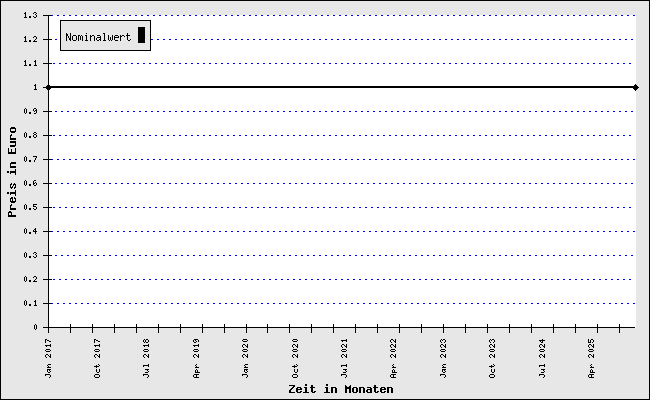Click the Nominalwert legend label text
650x400 pixels.
point(98,37)
